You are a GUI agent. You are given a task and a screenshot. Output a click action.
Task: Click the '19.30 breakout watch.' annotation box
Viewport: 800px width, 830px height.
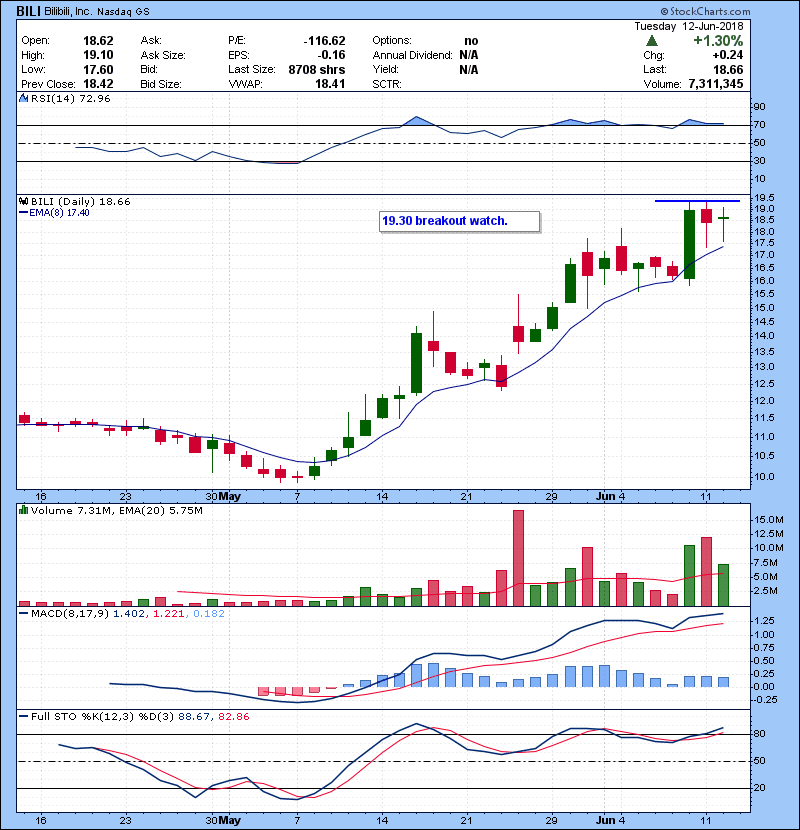click(460, 221)
